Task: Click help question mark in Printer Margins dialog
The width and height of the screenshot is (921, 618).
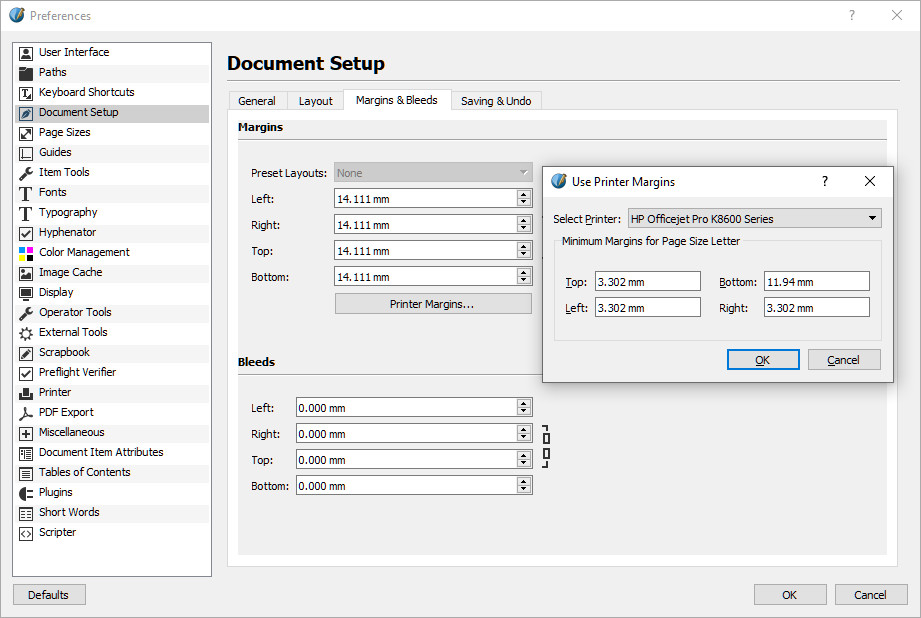Action: 825,181
